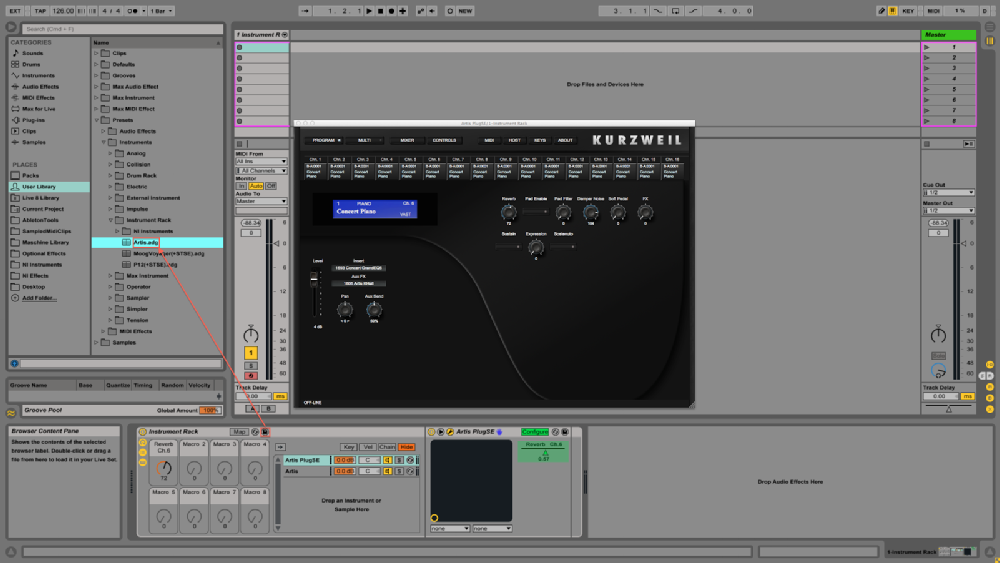The width and height of the screenshot is (1000, 563).
Task: Select Audio Effects category in browser
Action: point(40,87)
